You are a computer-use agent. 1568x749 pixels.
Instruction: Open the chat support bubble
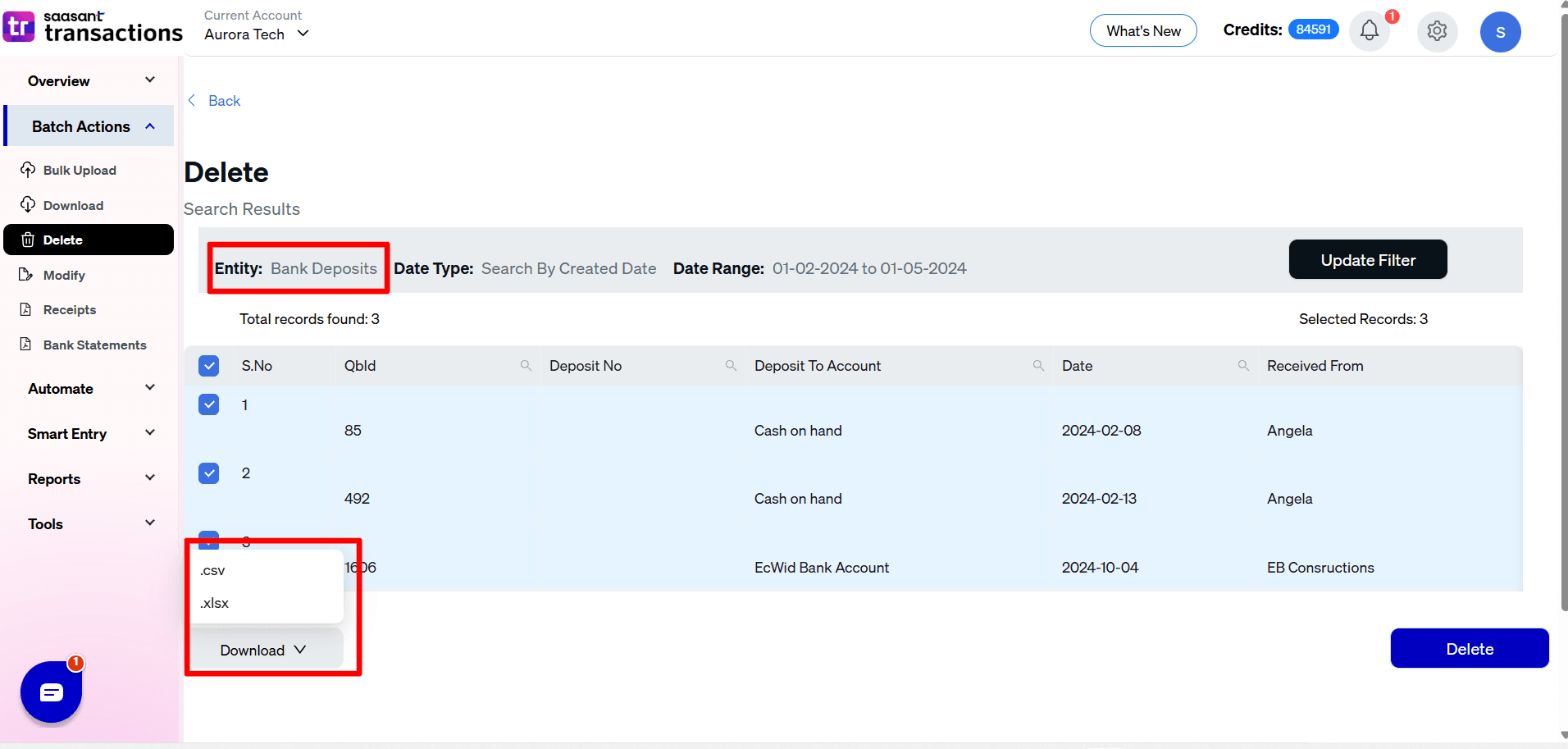pyautogui.click(x=51, y=692)
